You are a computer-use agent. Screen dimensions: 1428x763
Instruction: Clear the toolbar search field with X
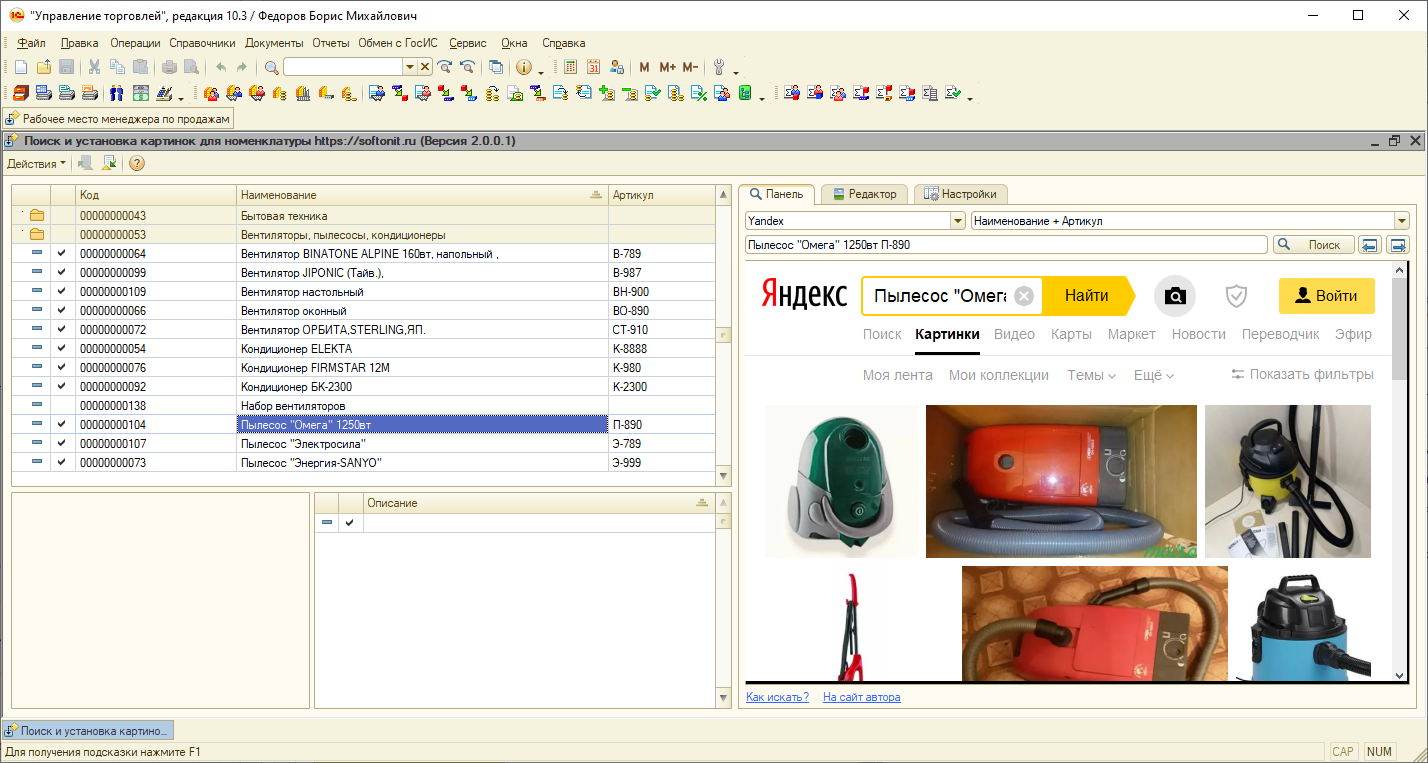pyautogui.click(x=425, y=67)
